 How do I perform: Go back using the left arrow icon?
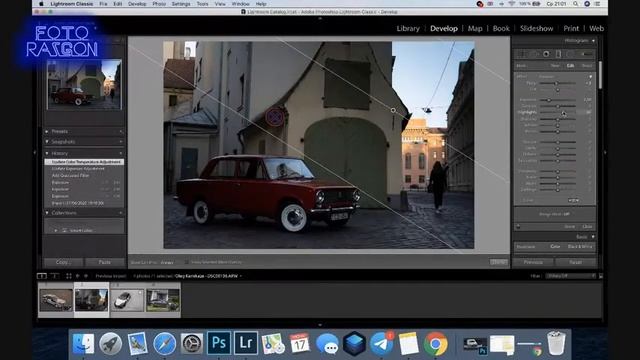pos(78,276)
